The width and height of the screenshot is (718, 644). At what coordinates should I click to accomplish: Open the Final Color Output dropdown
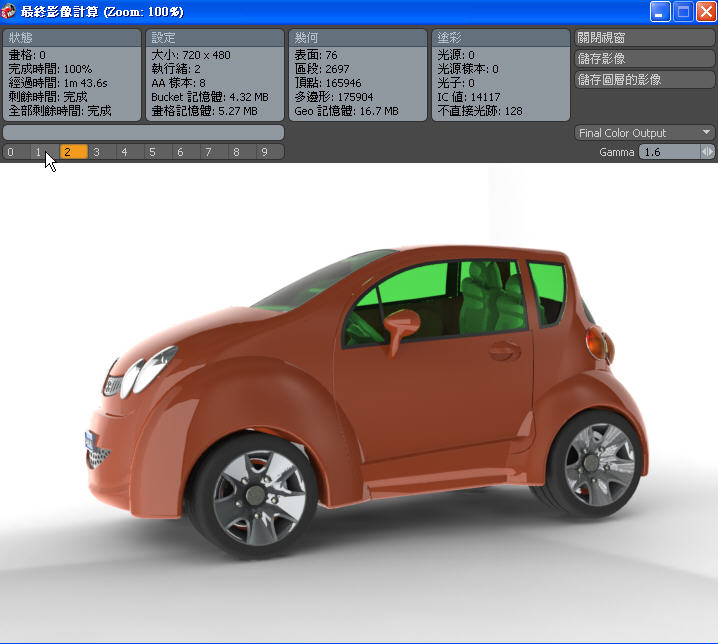(x=644, y=133)
